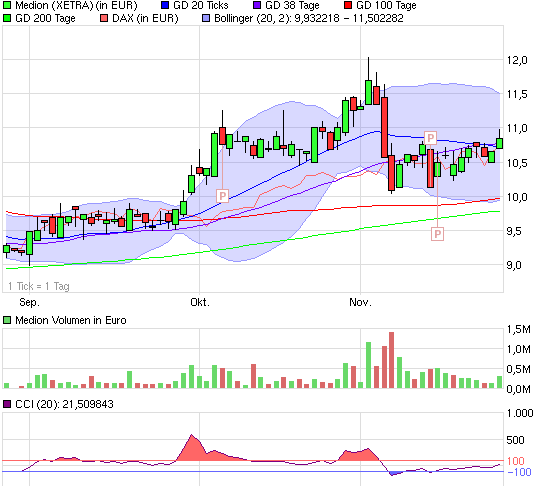Click the 500 CCI axis label

point(515,440)
